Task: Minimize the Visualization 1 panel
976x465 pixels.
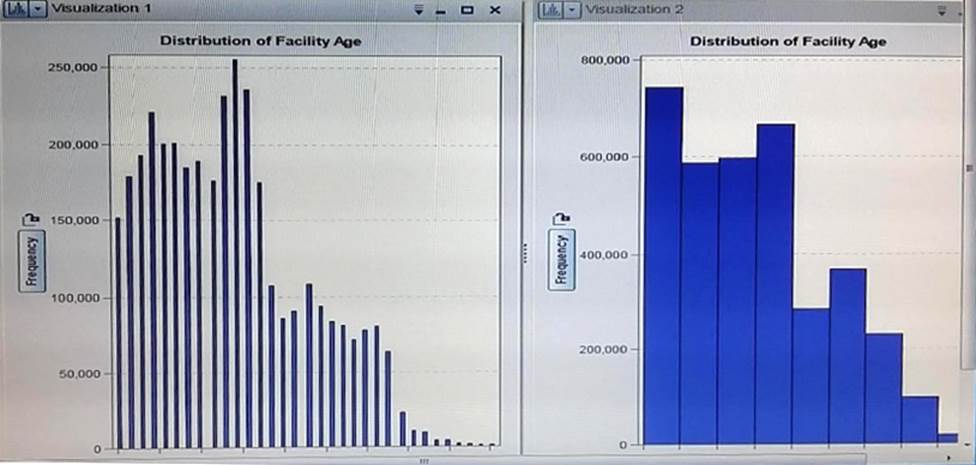Action: (442, 10)
